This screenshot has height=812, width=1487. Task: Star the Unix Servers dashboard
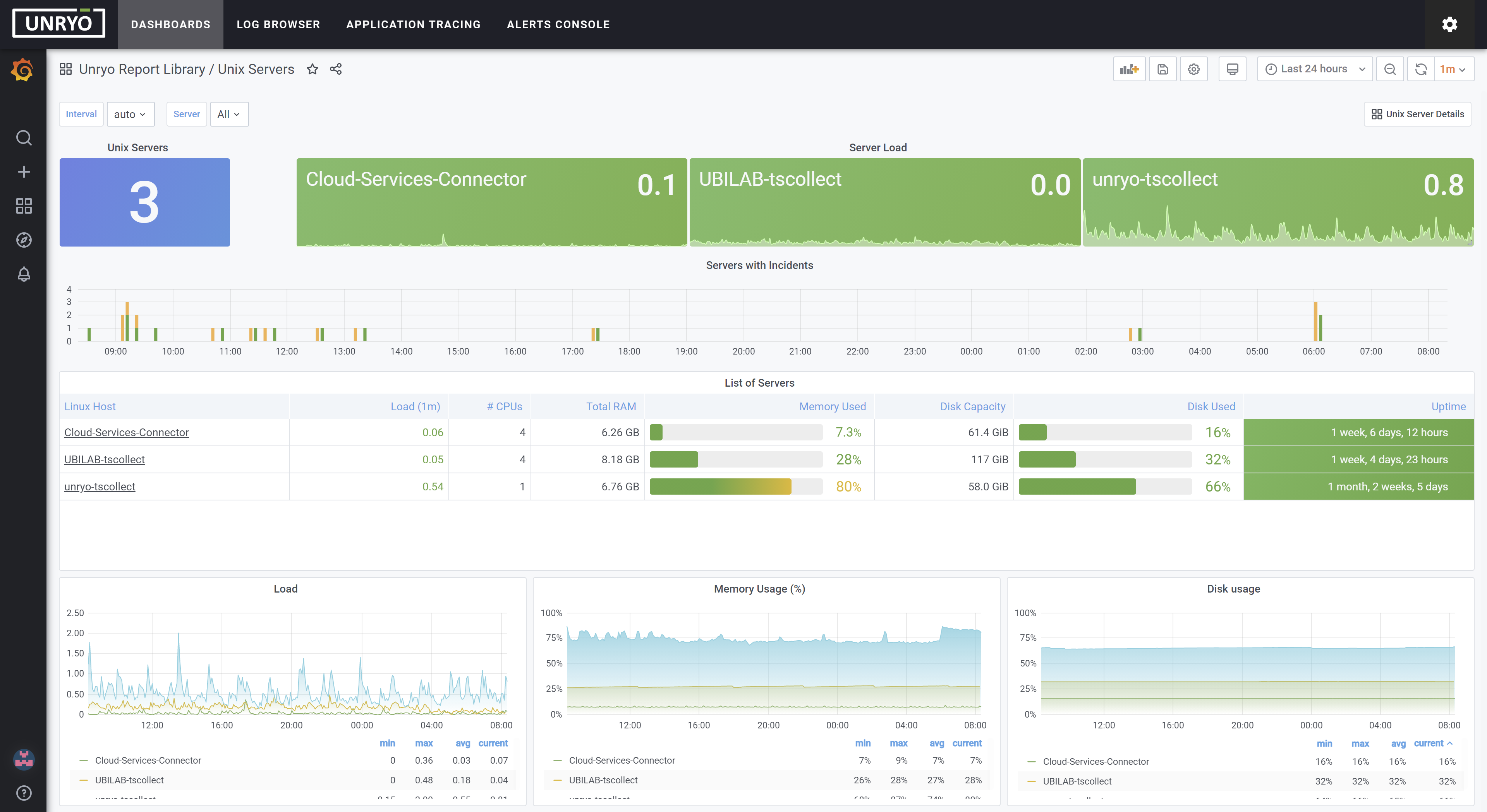pyautogui.click(x=312, y=69)
